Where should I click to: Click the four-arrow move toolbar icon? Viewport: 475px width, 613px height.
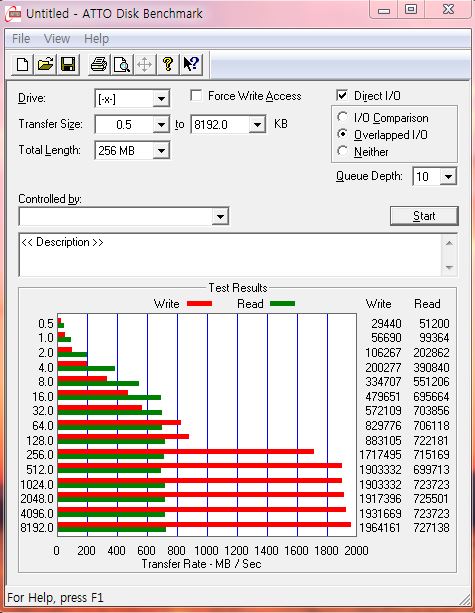point(145,64)
